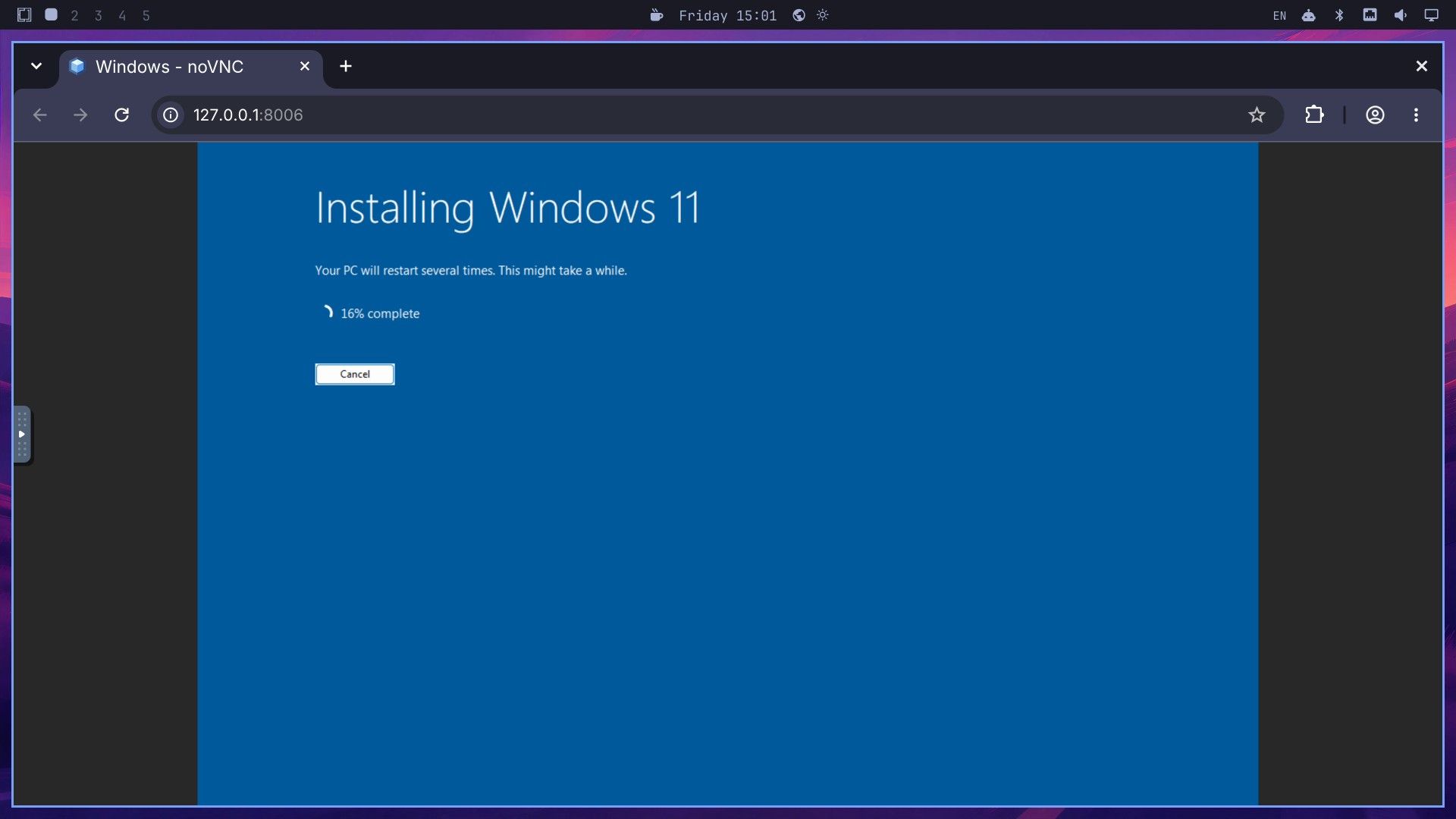Open Bluetooth settings icon

tap(1339, 15)
